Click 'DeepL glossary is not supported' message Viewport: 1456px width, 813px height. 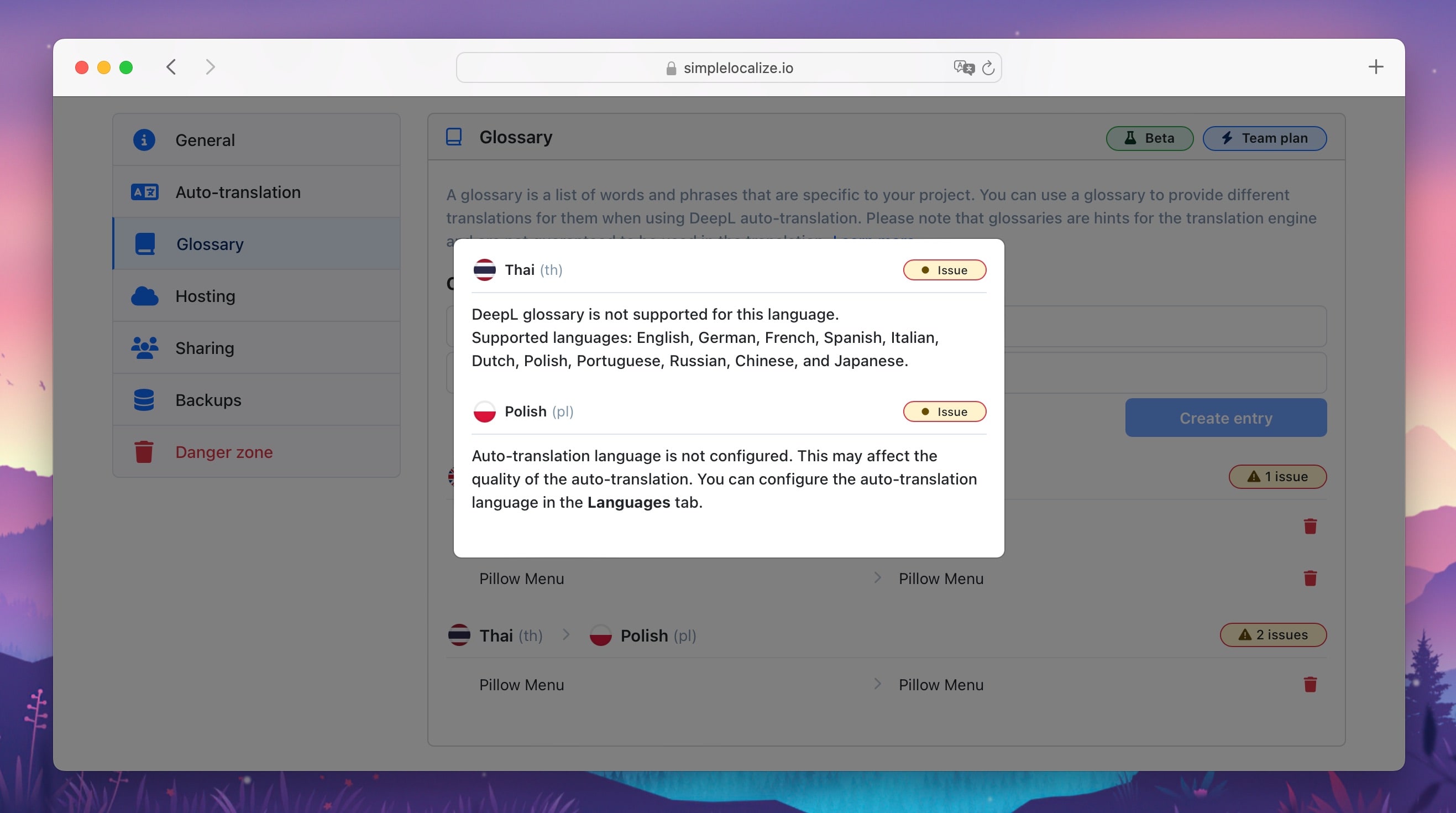655,314
